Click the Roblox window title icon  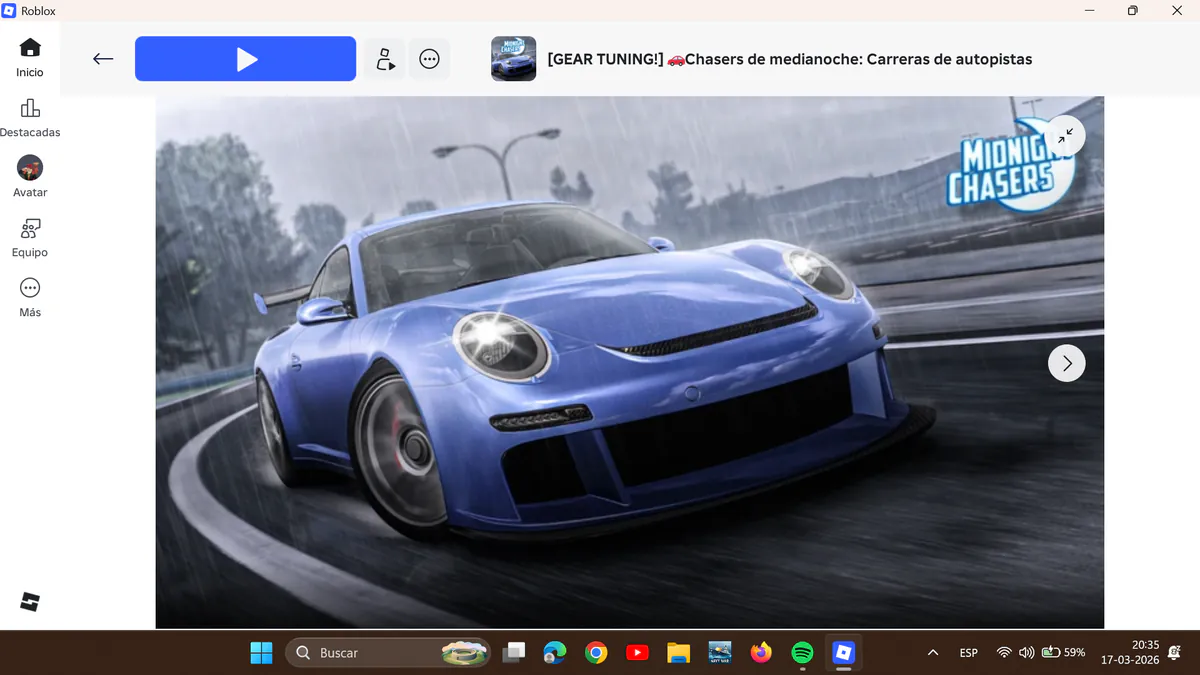click(x=9, y=11)
